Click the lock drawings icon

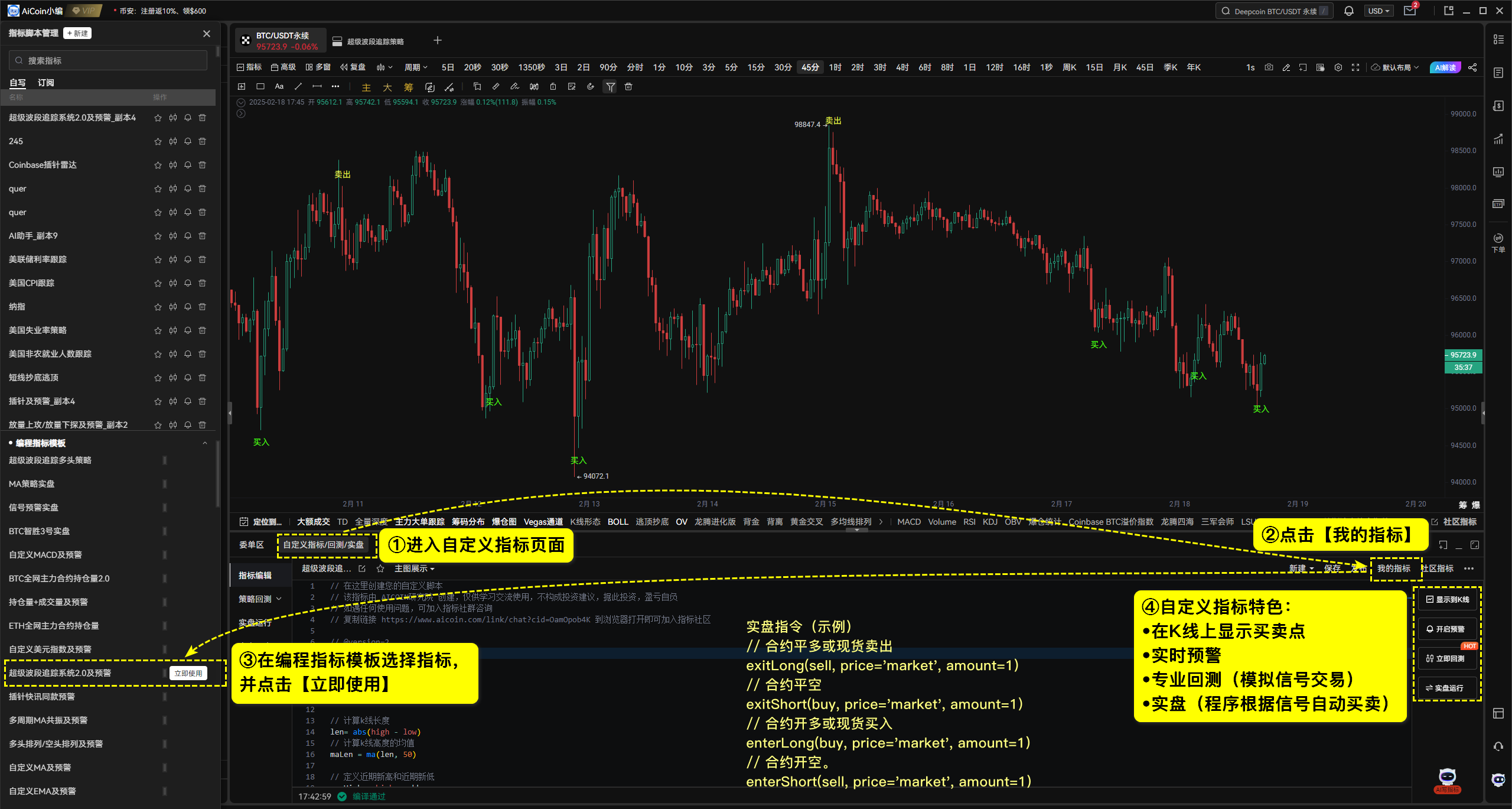click(x=553, y=86)
